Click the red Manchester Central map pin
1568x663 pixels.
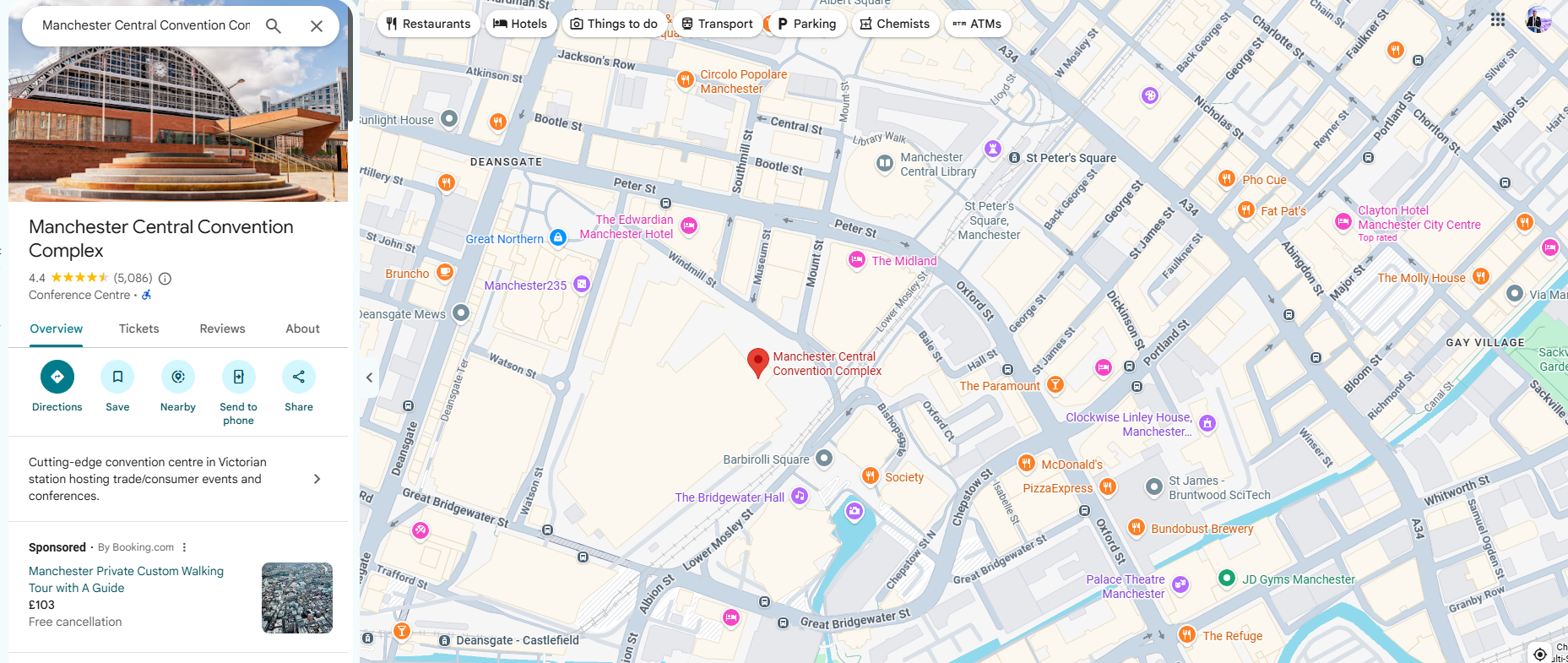[x=758, y=362]
